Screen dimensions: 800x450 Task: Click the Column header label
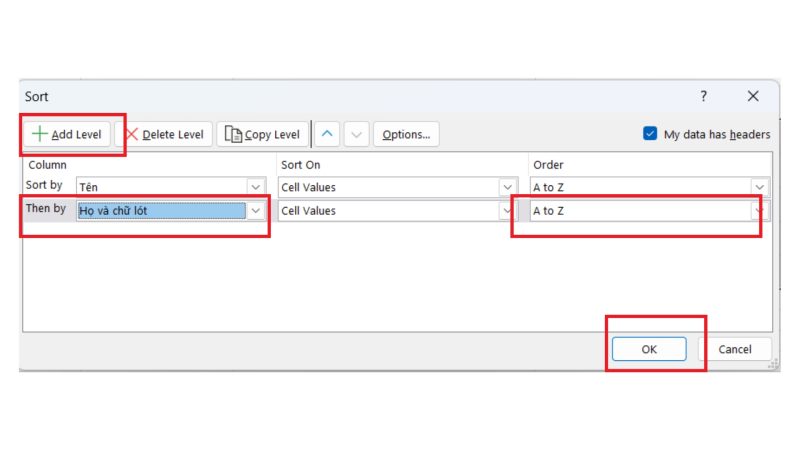point(47,165)
